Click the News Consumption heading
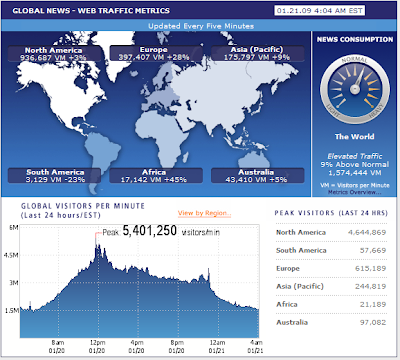 coord(355,39)
